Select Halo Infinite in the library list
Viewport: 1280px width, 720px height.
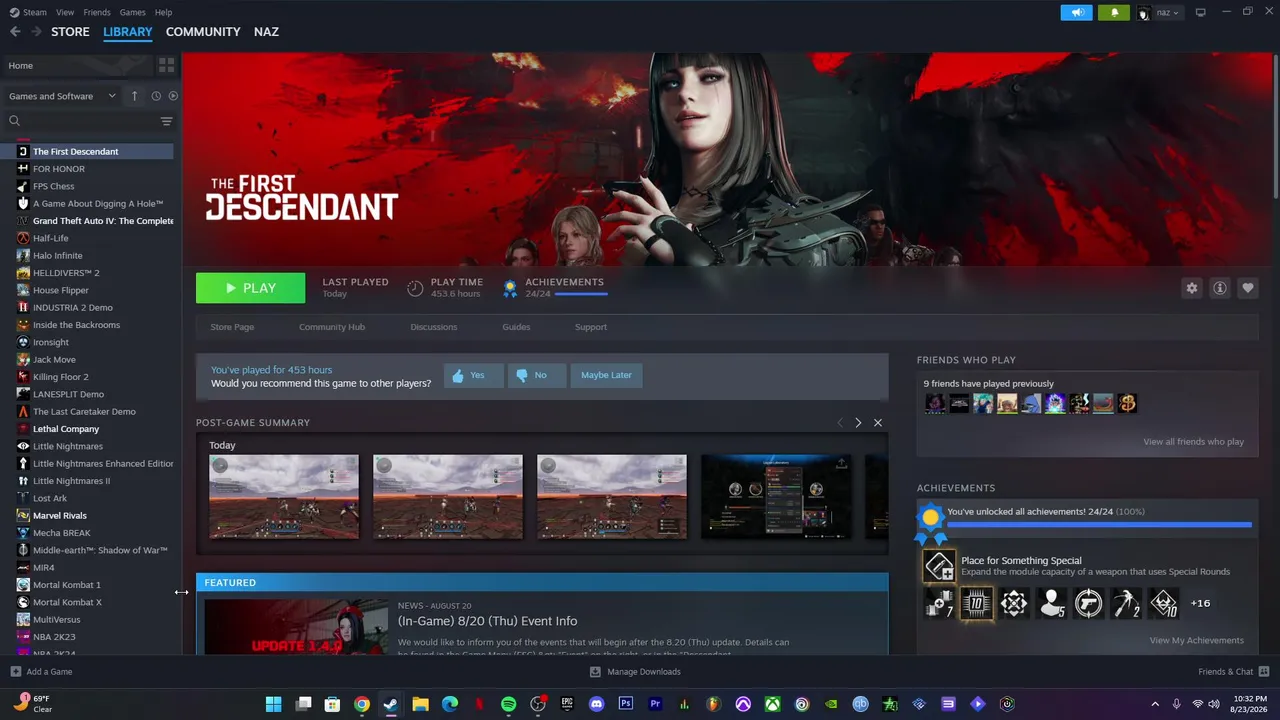click(58, 256)
